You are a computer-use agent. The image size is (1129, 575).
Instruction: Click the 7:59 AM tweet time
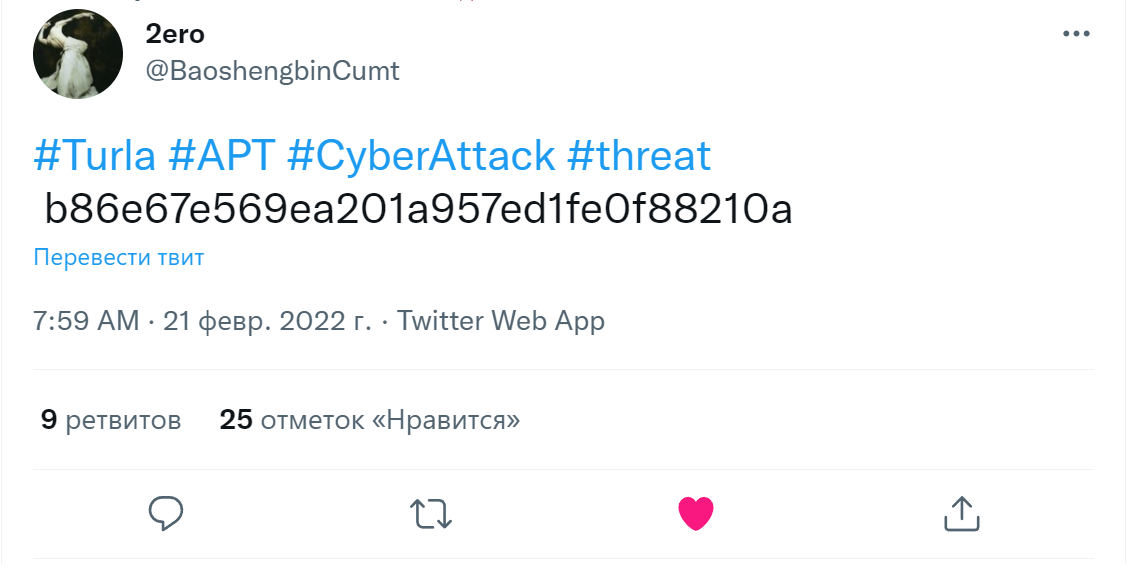(86, 321)
